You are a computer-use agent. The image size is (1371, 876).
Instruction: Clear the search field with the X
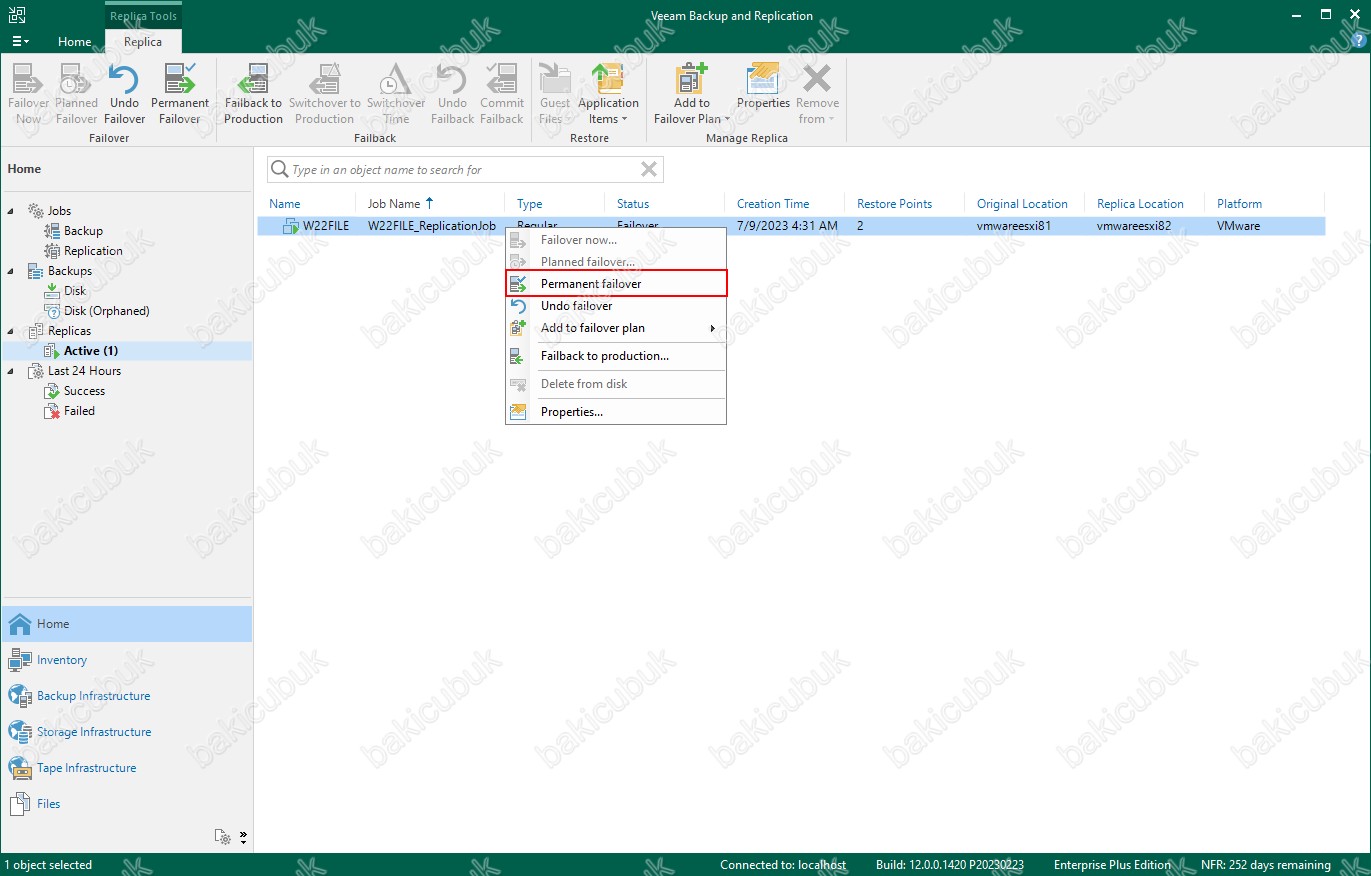[x=649, y=170]
